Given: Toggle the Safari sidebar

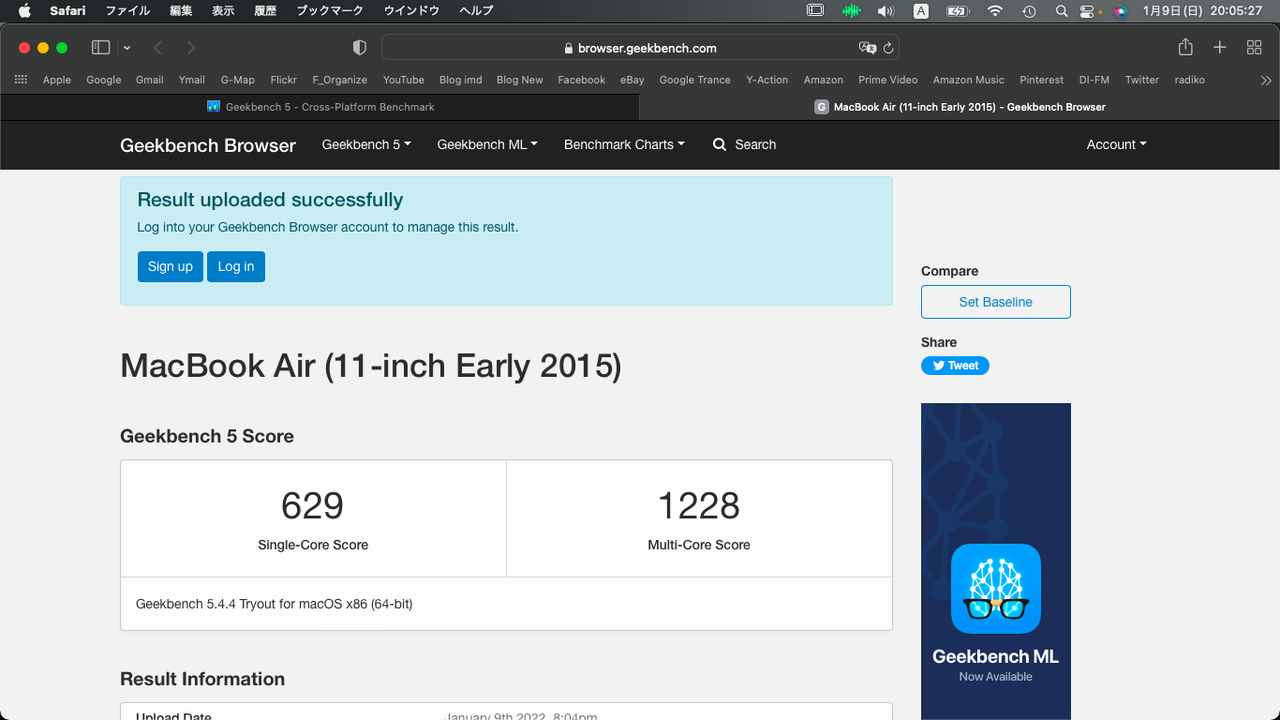Looking at the screenshot, I should tap(100, 47).
